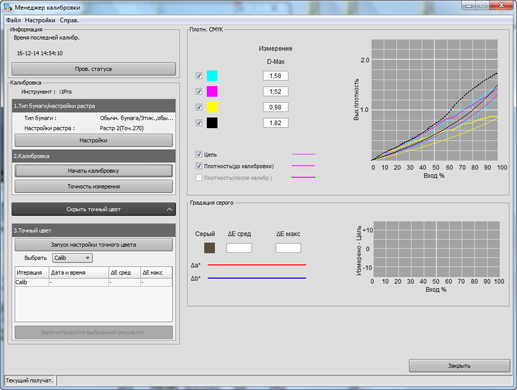Open the Выбрать Calib dropdown
Screen dimensions: 517x390
(x=72, y=258)
